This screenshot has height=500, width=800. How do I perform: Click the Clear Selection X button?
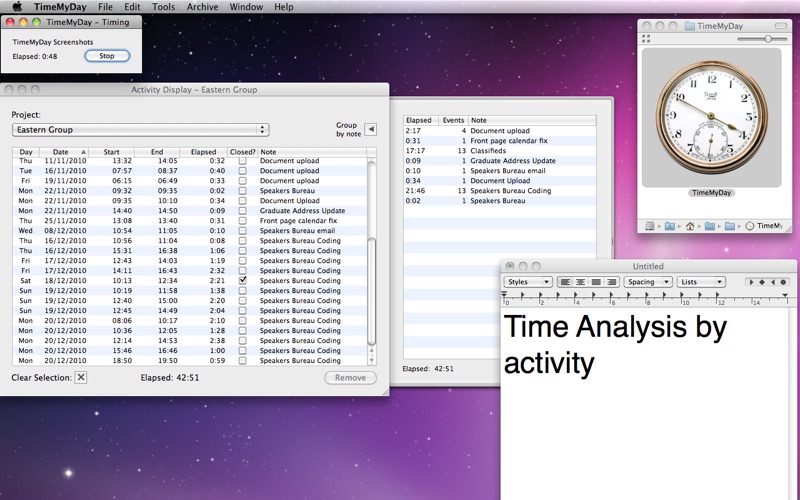tap(81, 378)
